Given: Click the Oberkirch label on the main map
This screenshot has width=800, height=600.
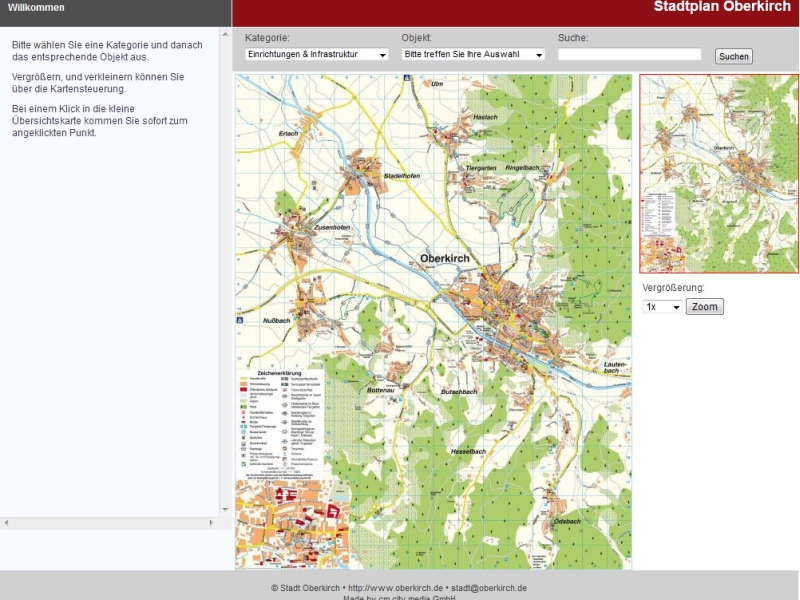Looking at the screenshot, I should [x=445, y=259].
